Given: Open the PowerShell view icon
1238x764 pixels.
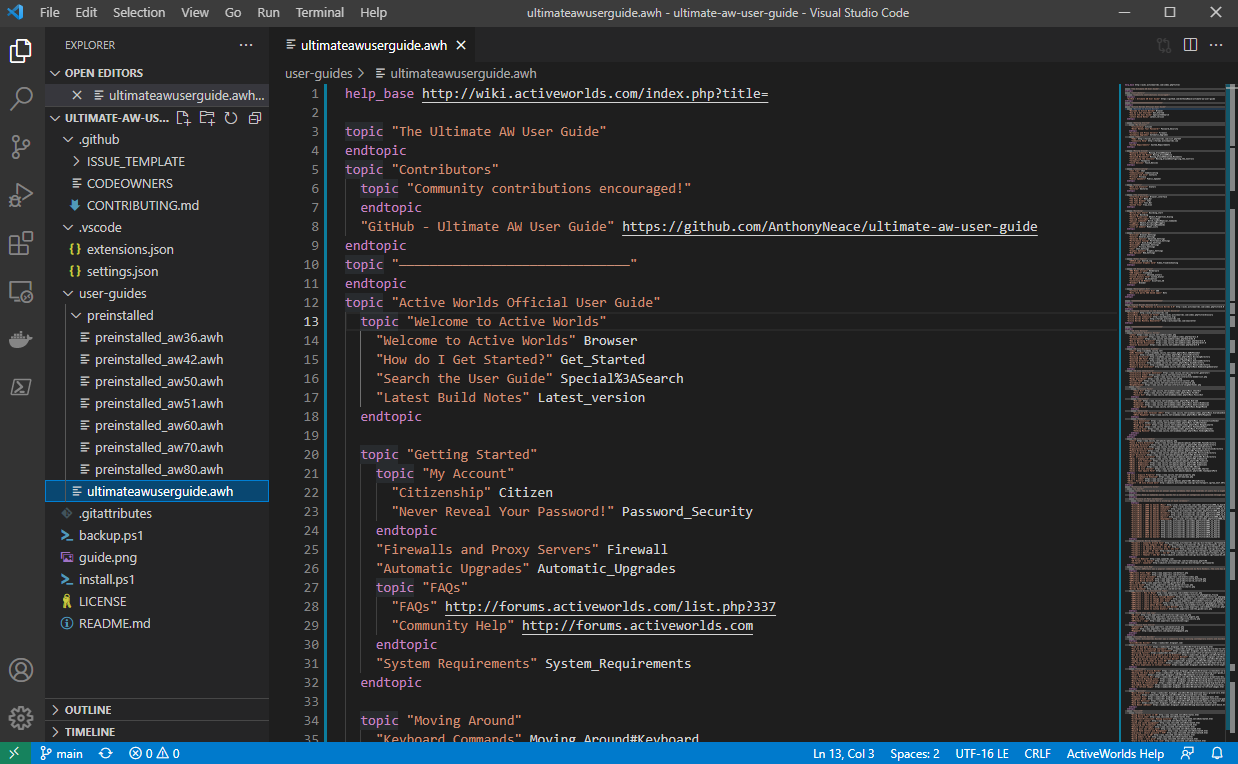Looking at the screenshot, I should click(x=22, y=387).
